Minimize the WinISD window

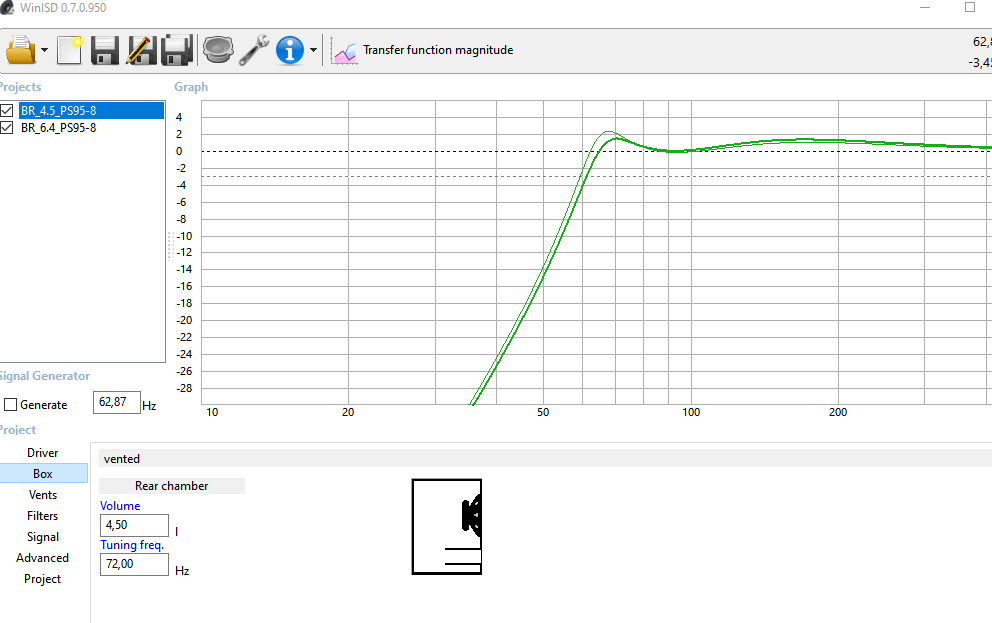point(925,8)
